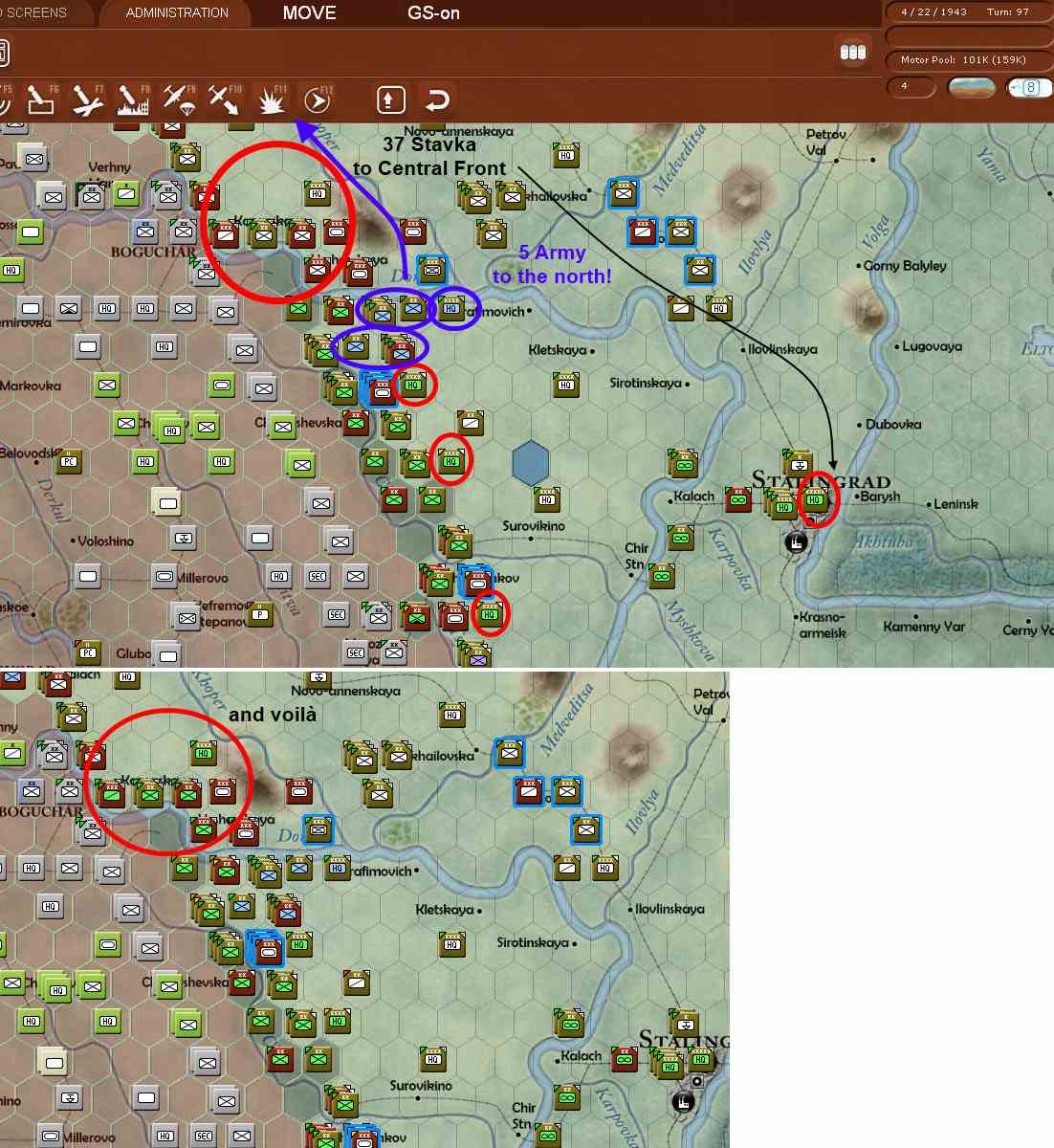Viewport: 1054px width, 1148px height.
Task: Click the undo move arrow icon
Action: (x=437, y=99)
